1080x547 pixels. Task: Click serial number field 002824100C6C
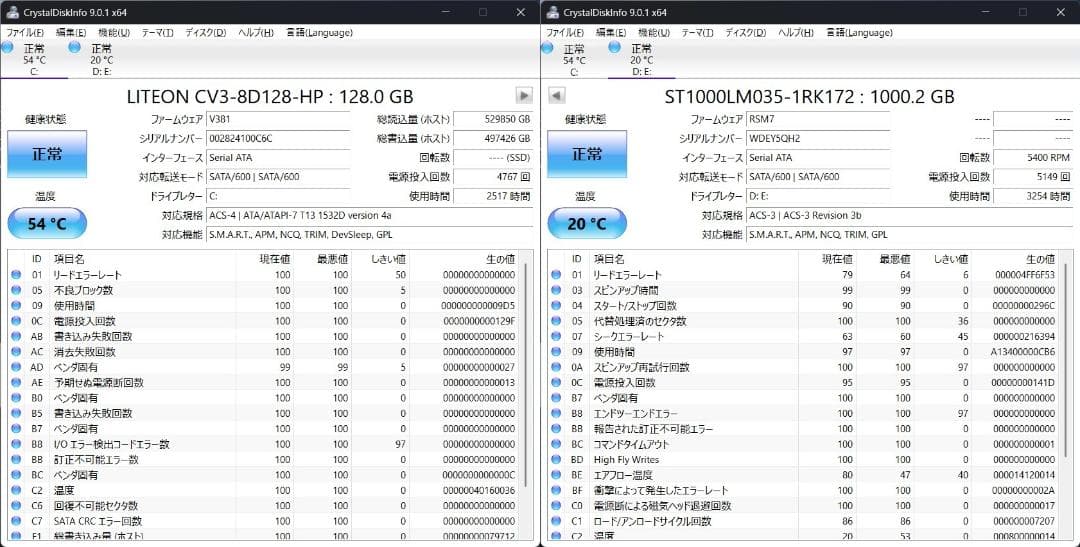(278, 138)
